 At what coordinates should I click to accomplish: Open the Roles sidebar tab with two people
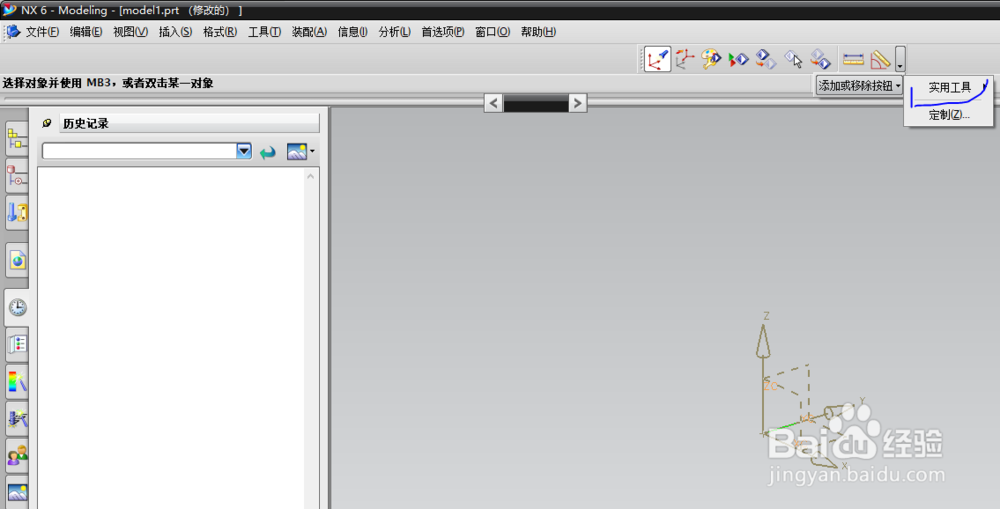tap(17, 456)
